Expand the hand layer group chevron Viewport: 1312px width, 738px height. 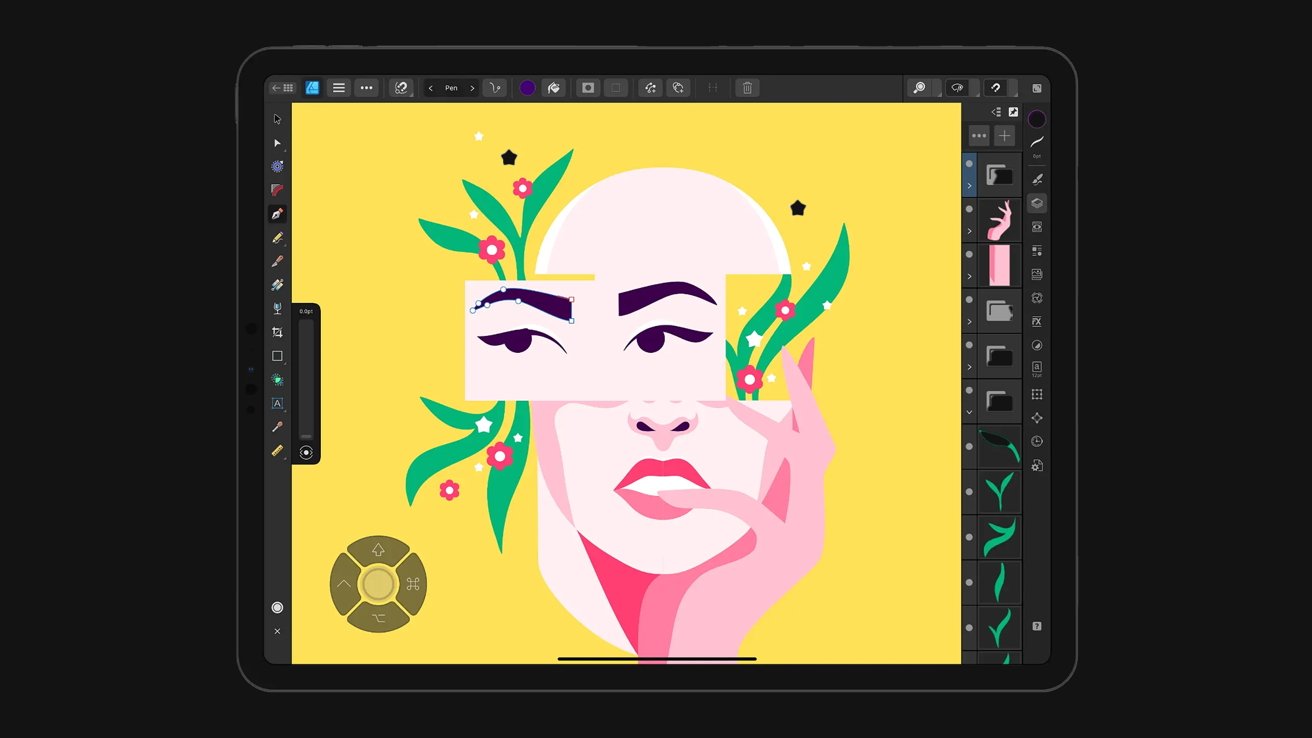pos(969,231)
